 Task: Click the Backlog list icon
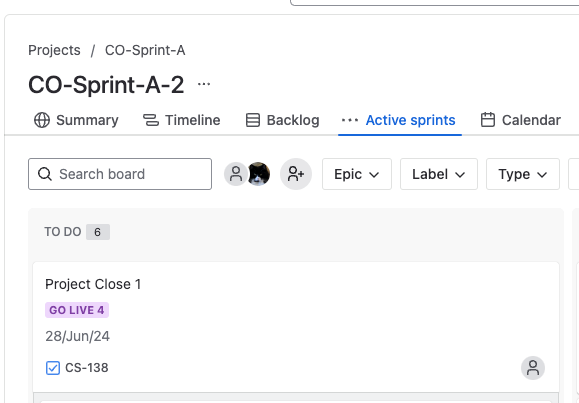[253, 120]
